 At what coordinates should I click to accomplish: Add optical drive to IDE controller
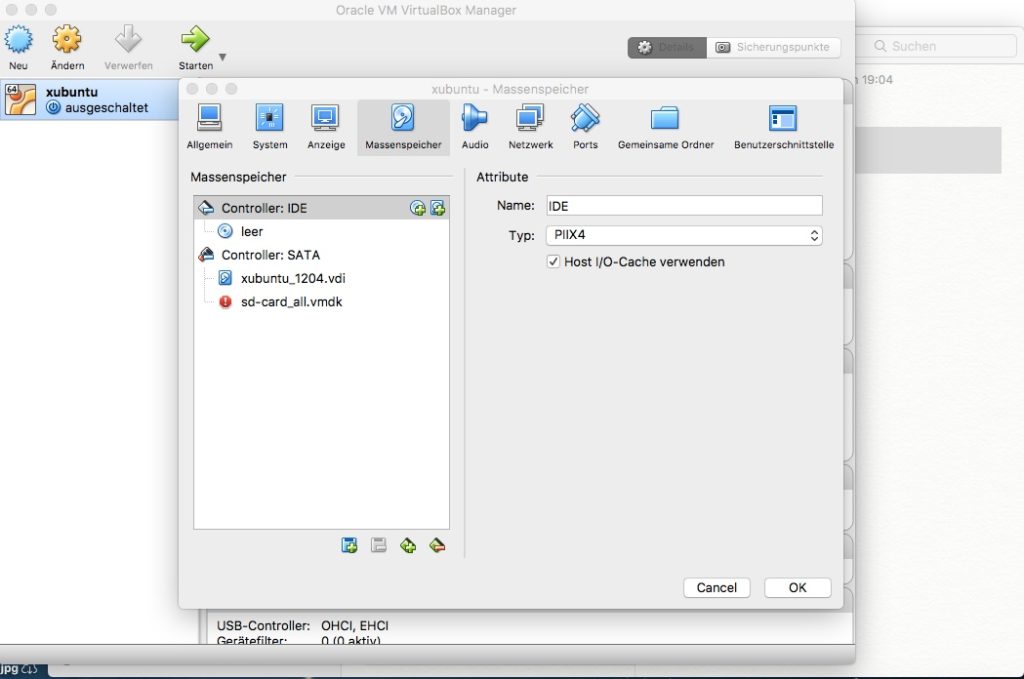point(417,208)
